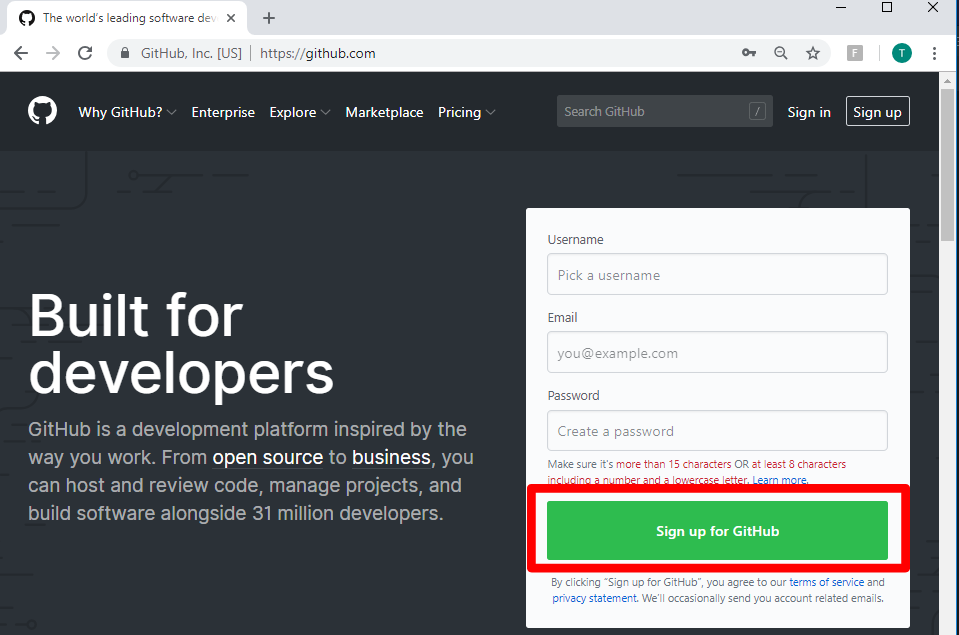The height and width of the screenshot is (635, 959).
Task: Click the Sign up header button
Action: pyautogui.click(x=878, y=111)
